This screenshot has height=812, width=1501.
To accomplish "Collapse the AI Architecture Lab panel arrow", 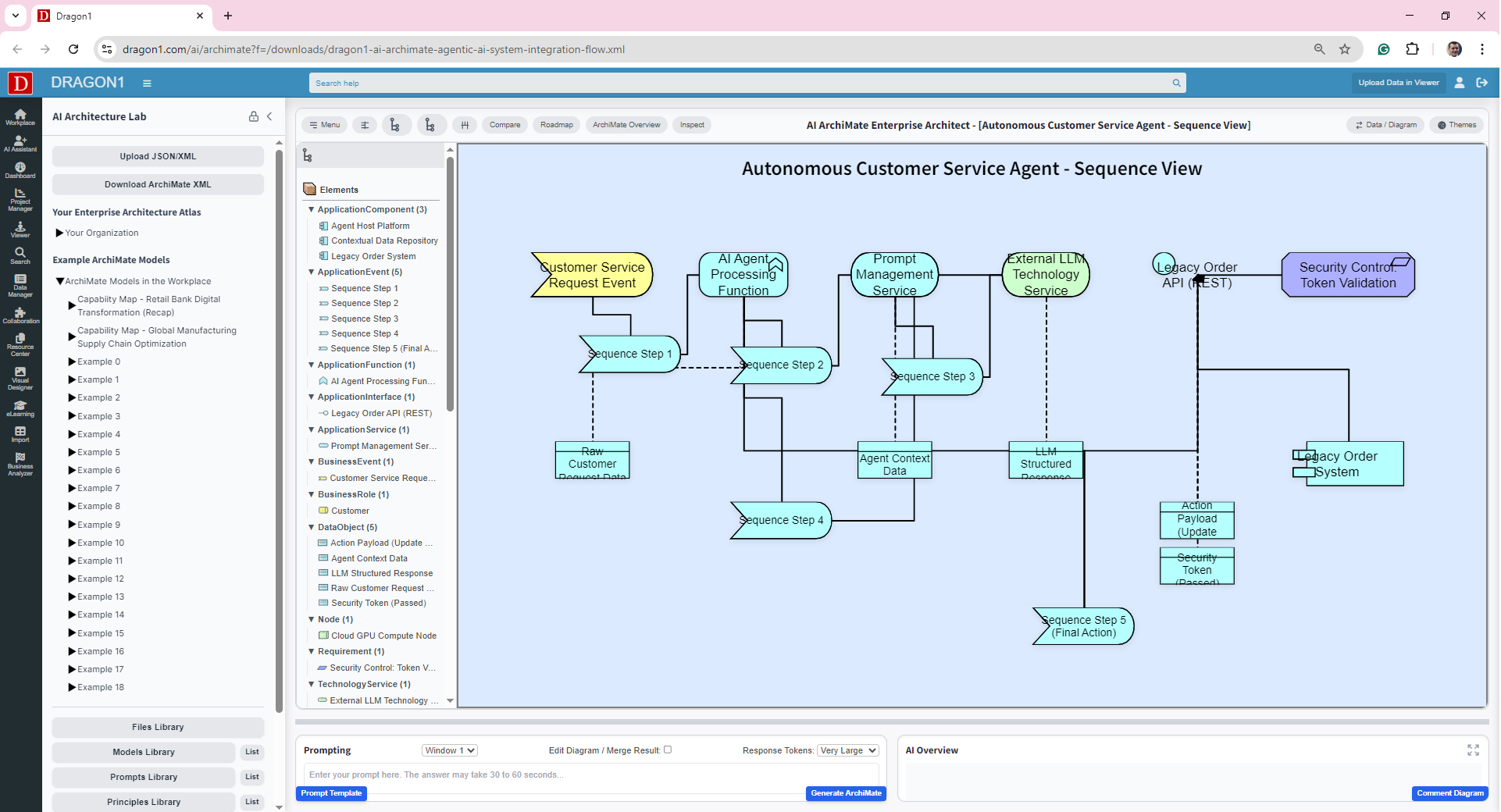I will [269, 116].
